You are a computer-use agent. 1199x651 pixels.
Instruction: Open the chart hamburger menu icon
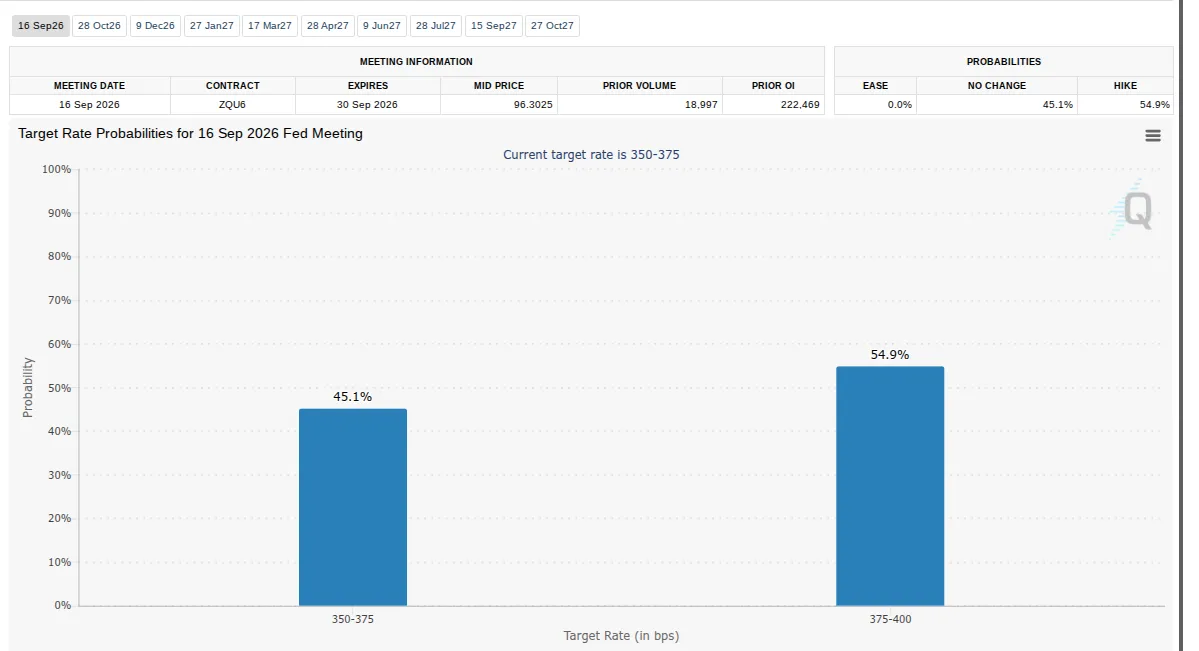(x=1152, y=135)
